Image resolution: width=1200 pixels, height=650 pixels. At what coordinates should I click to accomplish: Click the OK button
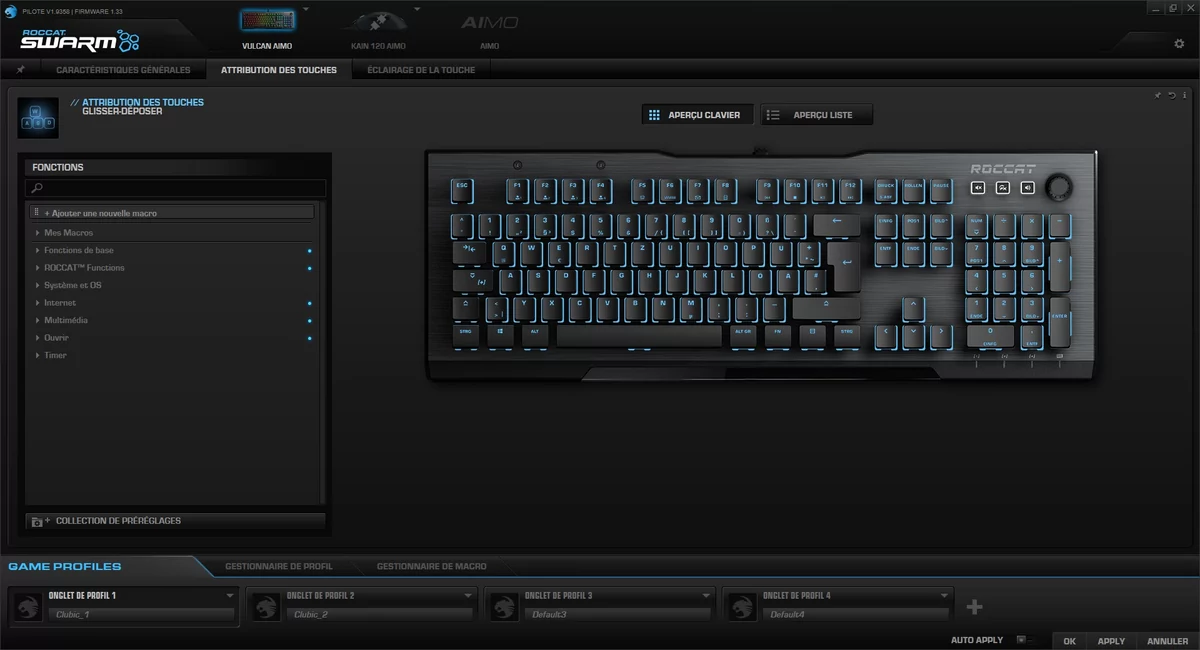[x=1069, y=641]
